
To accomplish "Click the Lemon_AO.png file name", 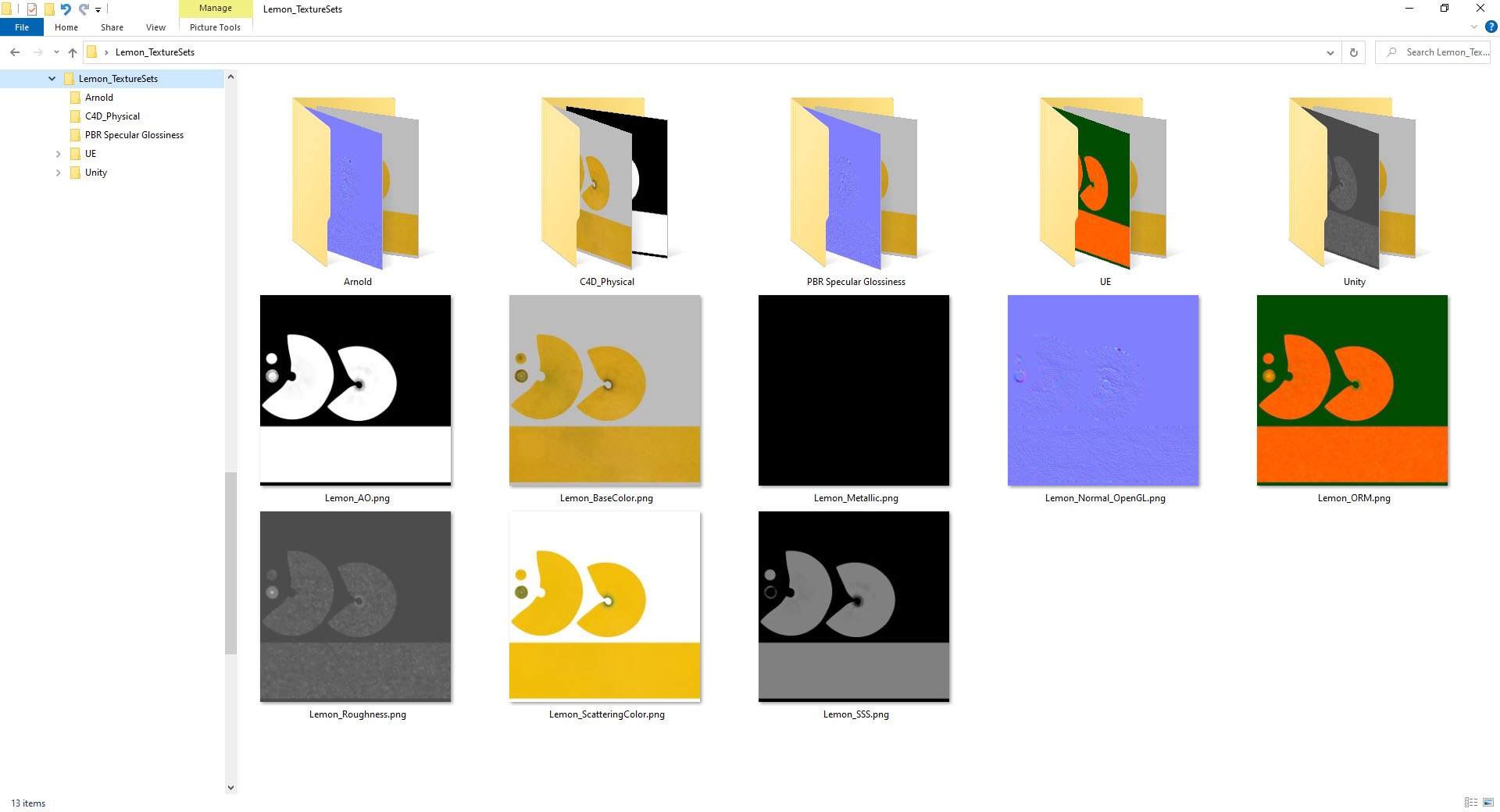I will 357,498.
